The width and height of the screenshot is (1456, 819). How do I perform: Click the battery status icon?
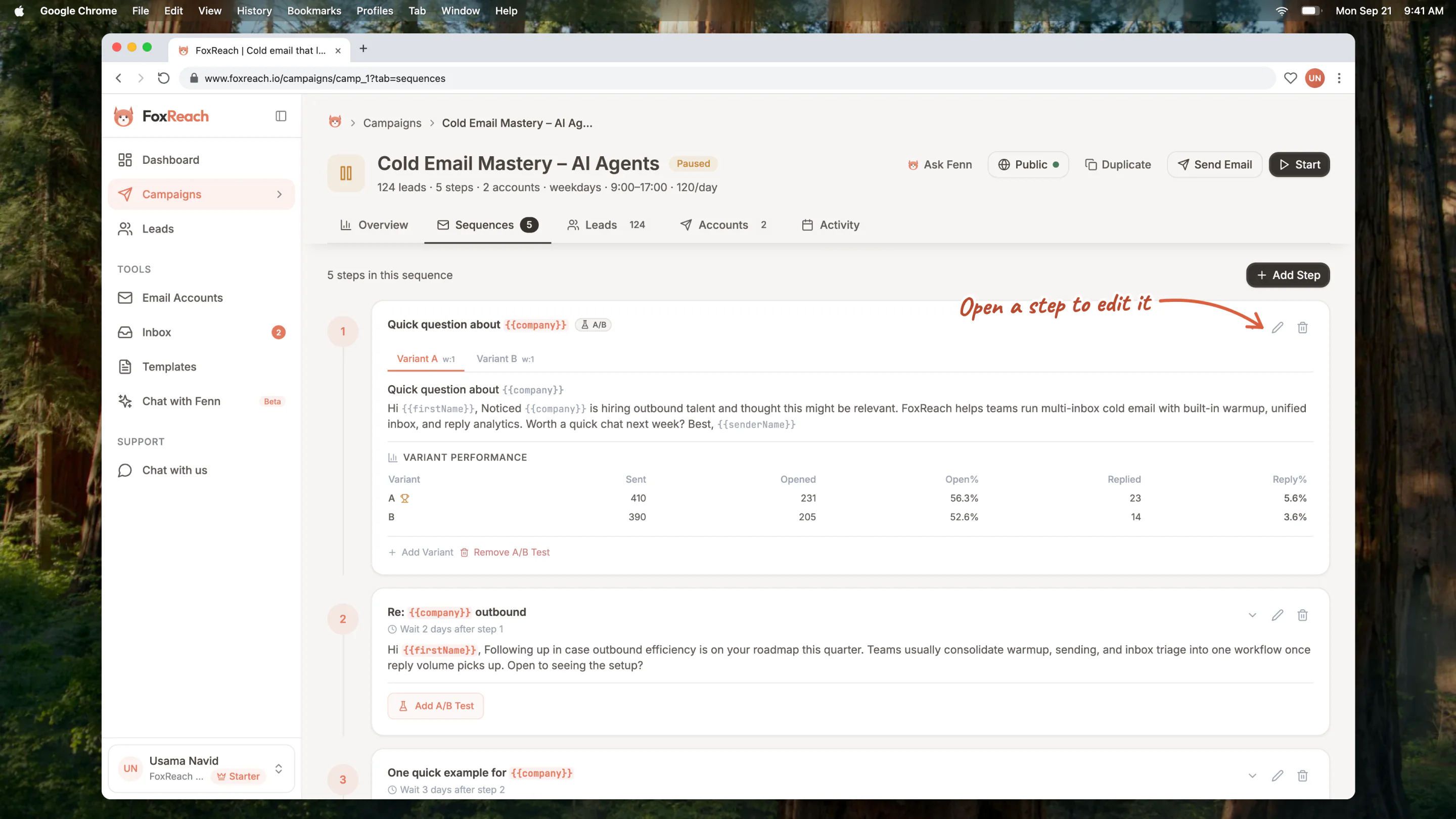(x=1310, y=11)
